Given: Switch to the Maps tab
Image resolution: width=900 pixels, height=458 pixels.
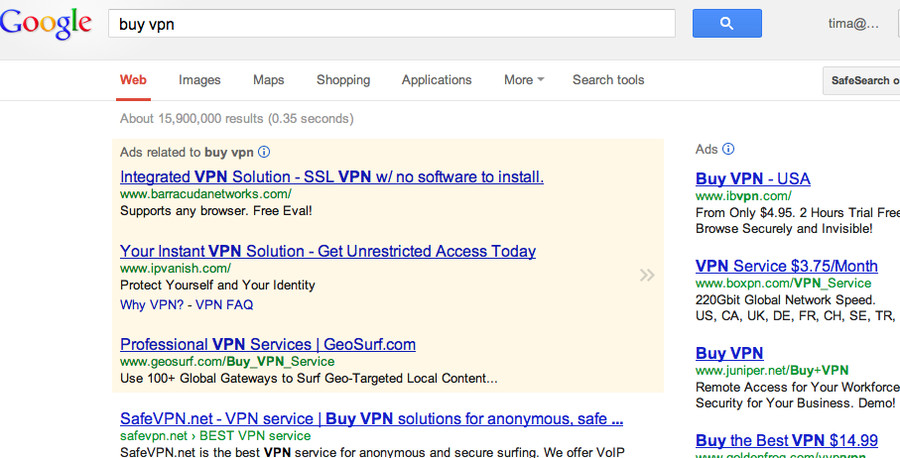Looking at the screenshot, I should 269,80.
